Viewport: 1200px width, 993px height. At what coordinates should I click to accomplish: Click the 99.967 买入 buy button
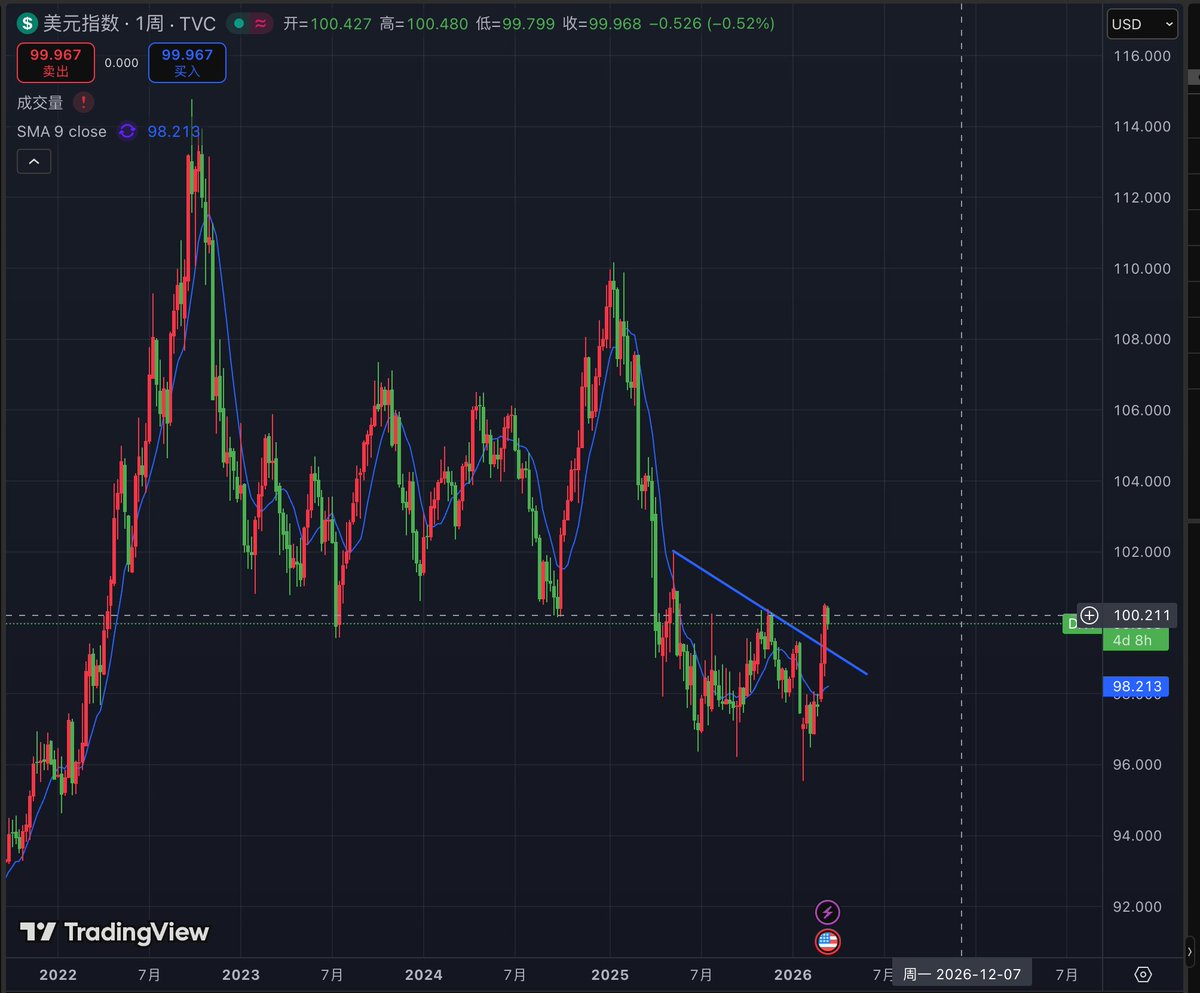click(x=187, y=62)
